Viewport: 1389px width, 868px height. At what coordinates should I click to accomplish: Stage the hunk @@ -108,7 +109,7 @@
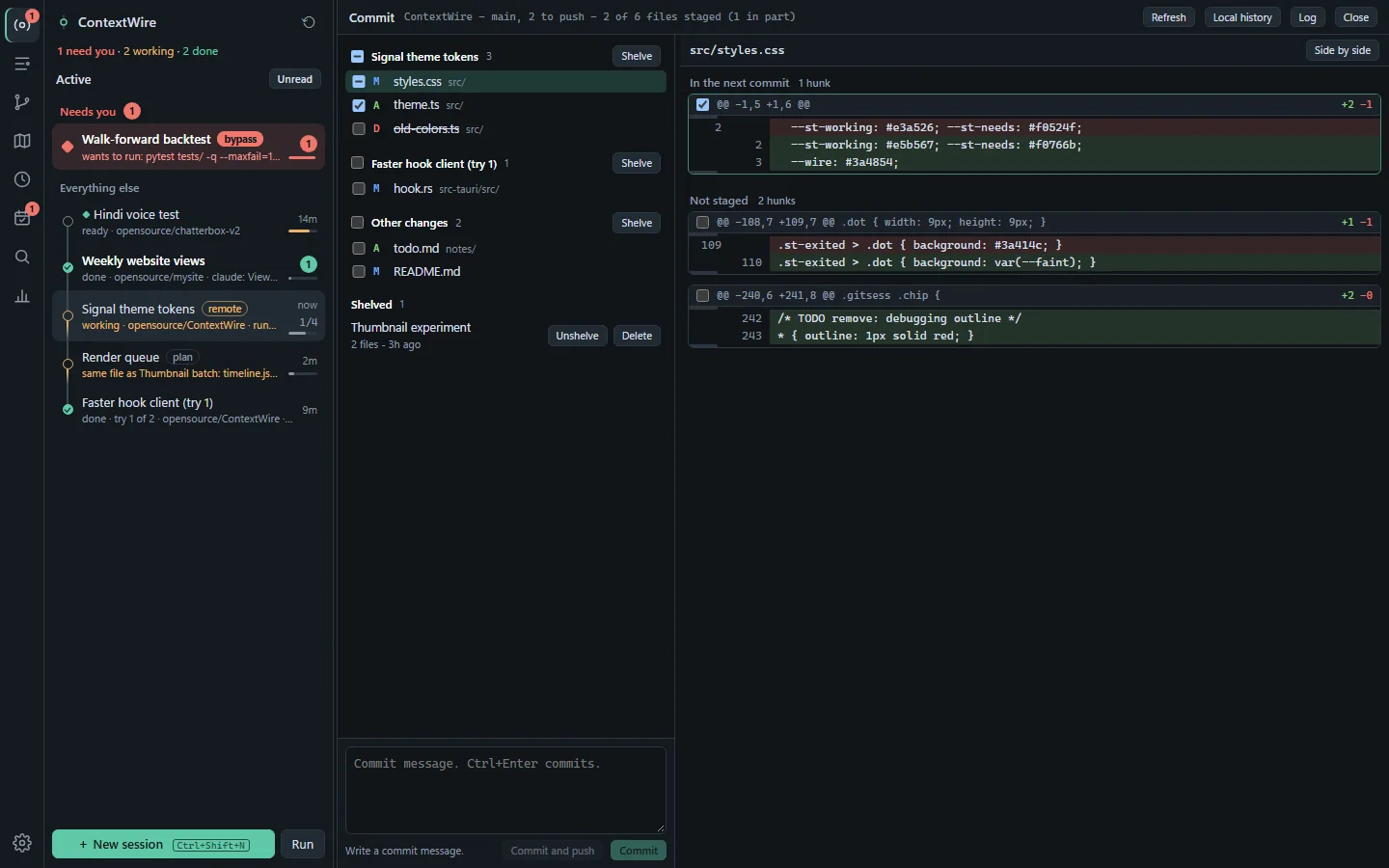pyautogui.click(x=702, y=222)
